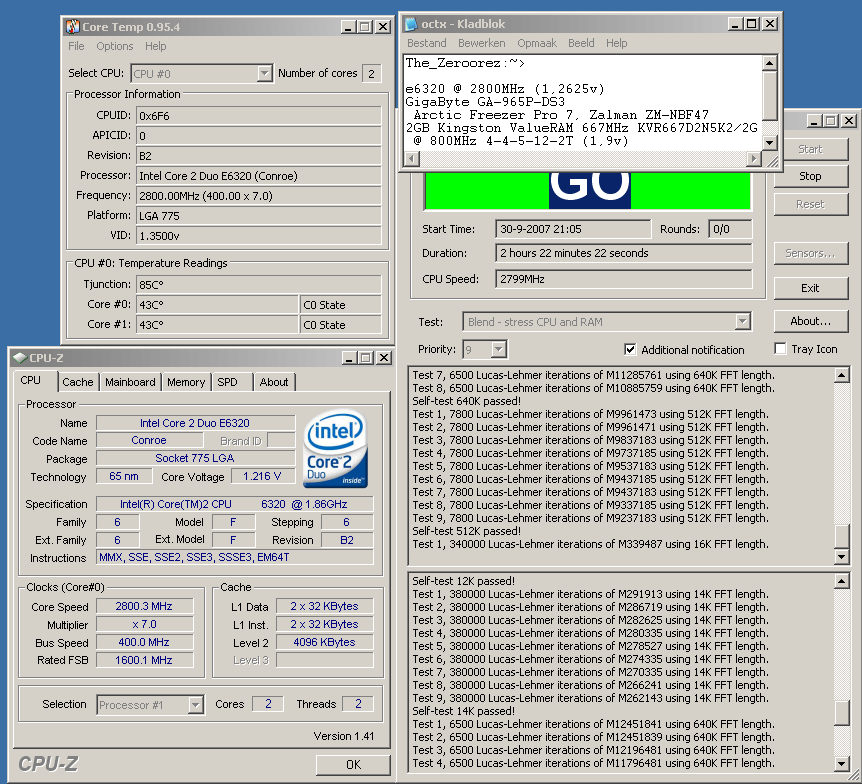Switch to the Mainboard tab
Image resolution: width=862 pixels, height=784 pixels.
130,382
